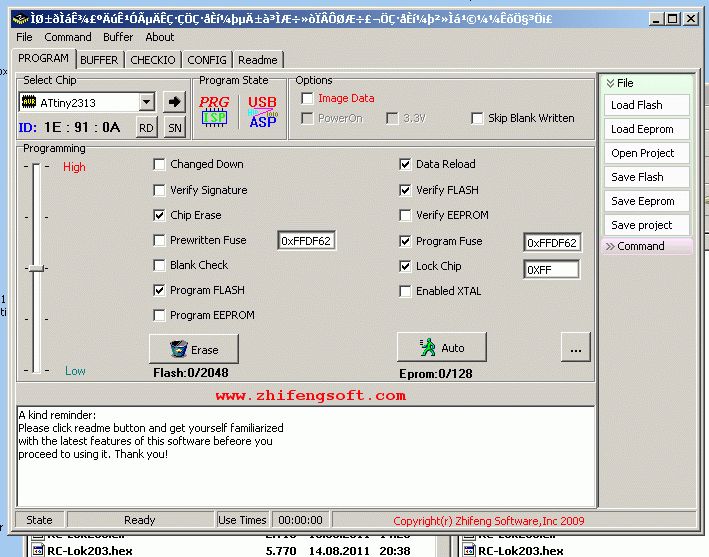Open the Buffer menu
The image size is (709, 557).
tap(118, 37)
